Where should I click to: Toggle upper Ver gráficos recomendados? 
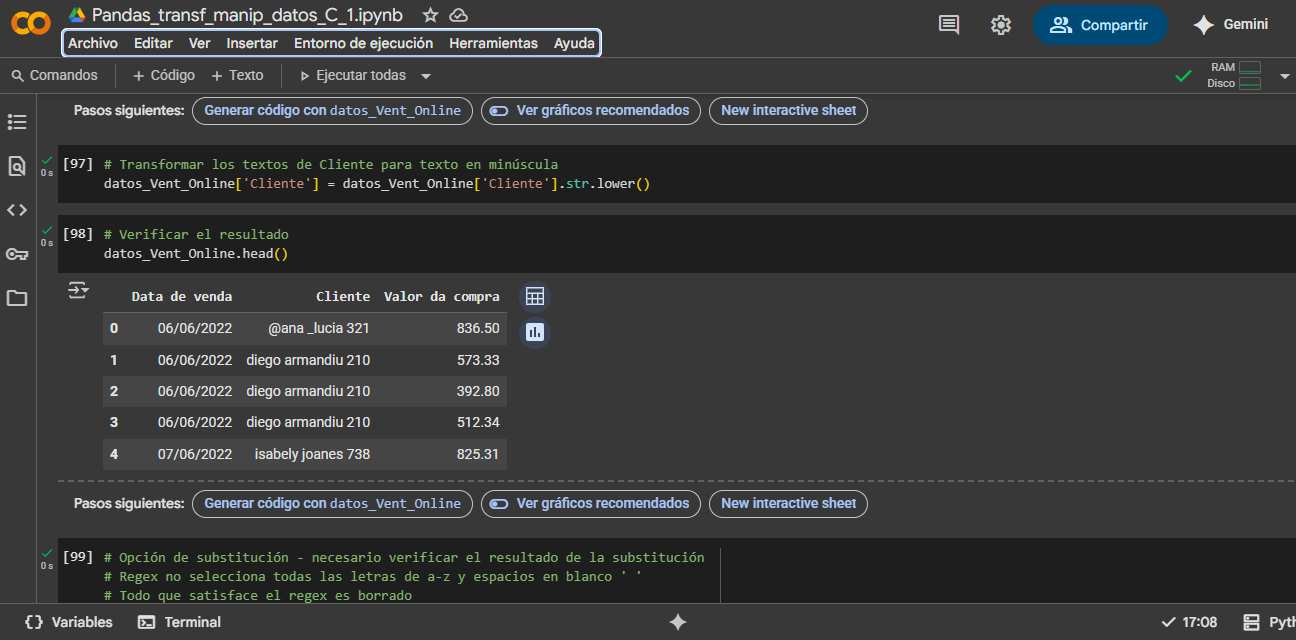click(591, 111)
